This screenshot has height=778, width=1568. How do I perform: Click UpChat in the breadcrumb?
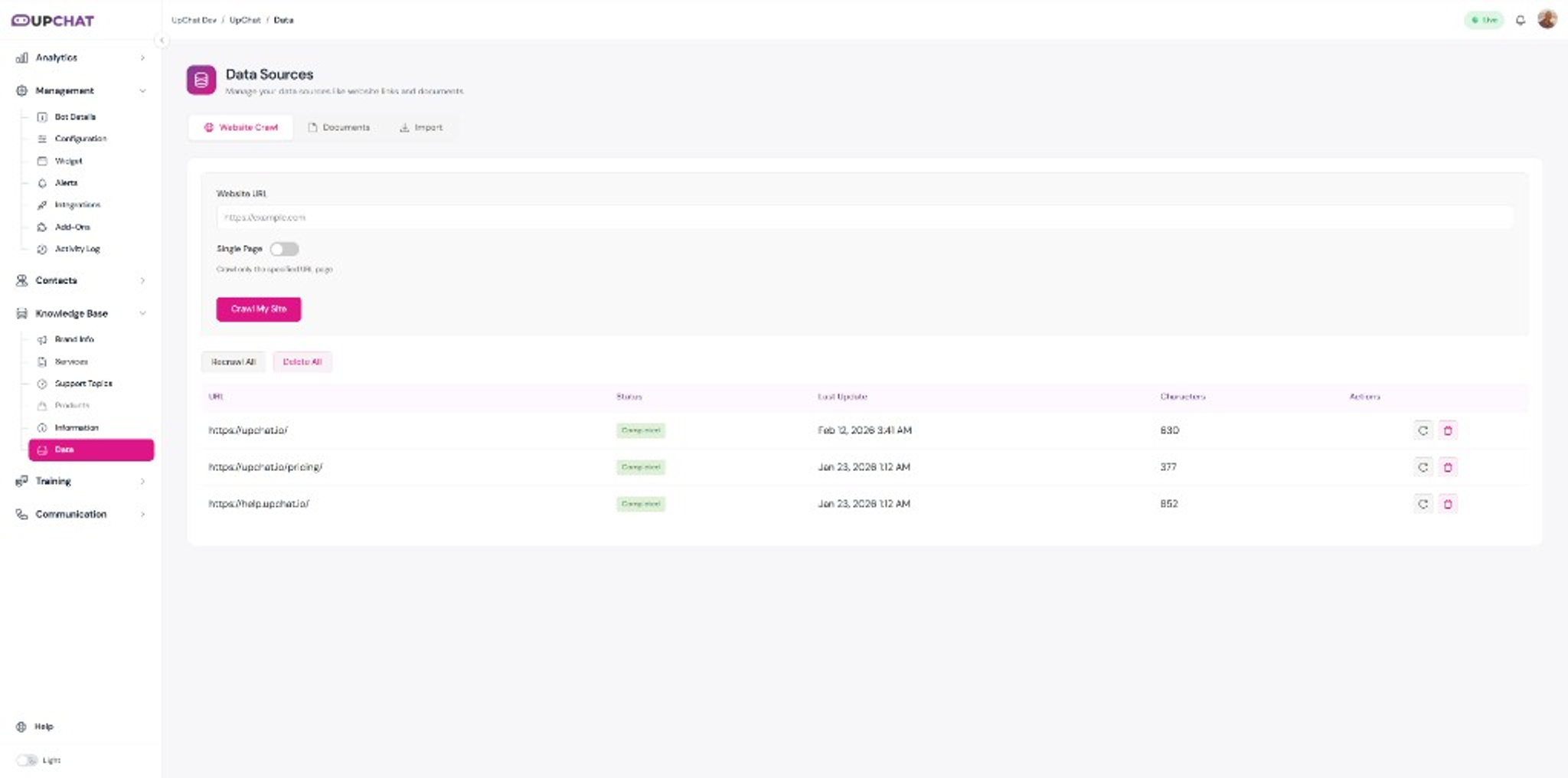[245, 20]
